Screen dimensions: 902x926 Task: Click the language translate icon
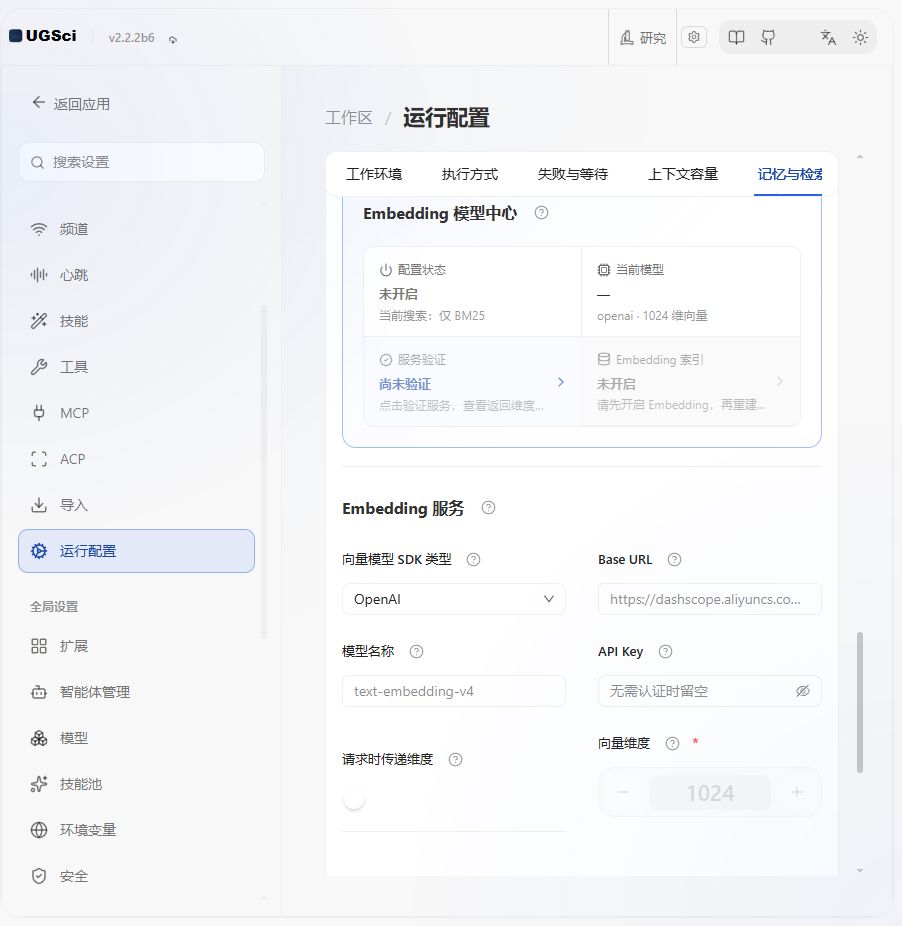point(828,38)
